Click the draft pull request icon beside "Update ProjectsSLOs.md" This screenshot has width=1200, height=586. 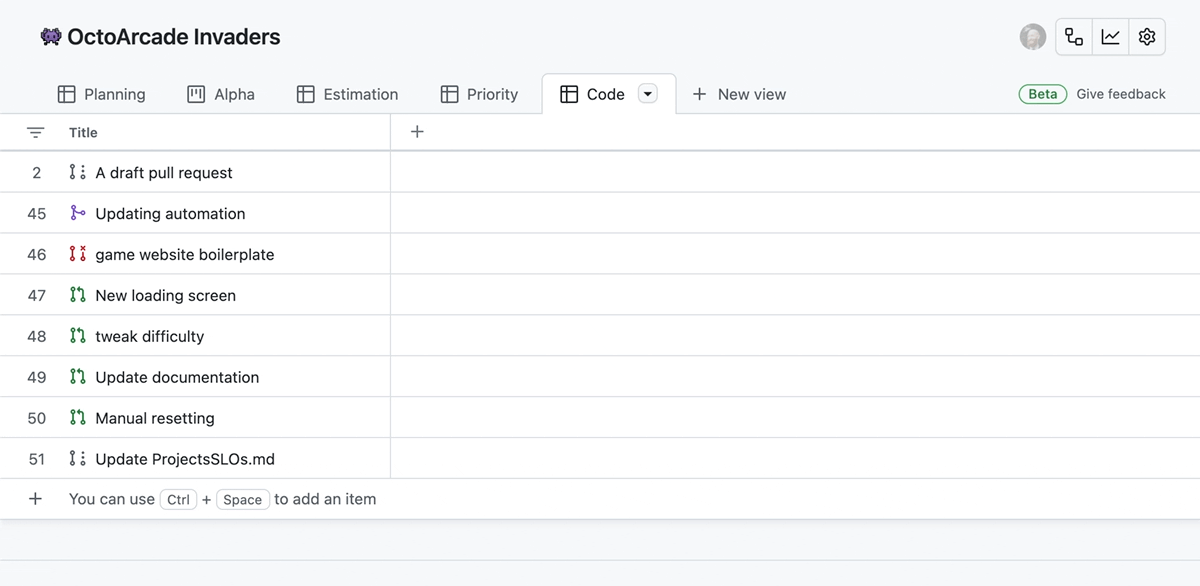pyautogui.click(x=78, y=458)
